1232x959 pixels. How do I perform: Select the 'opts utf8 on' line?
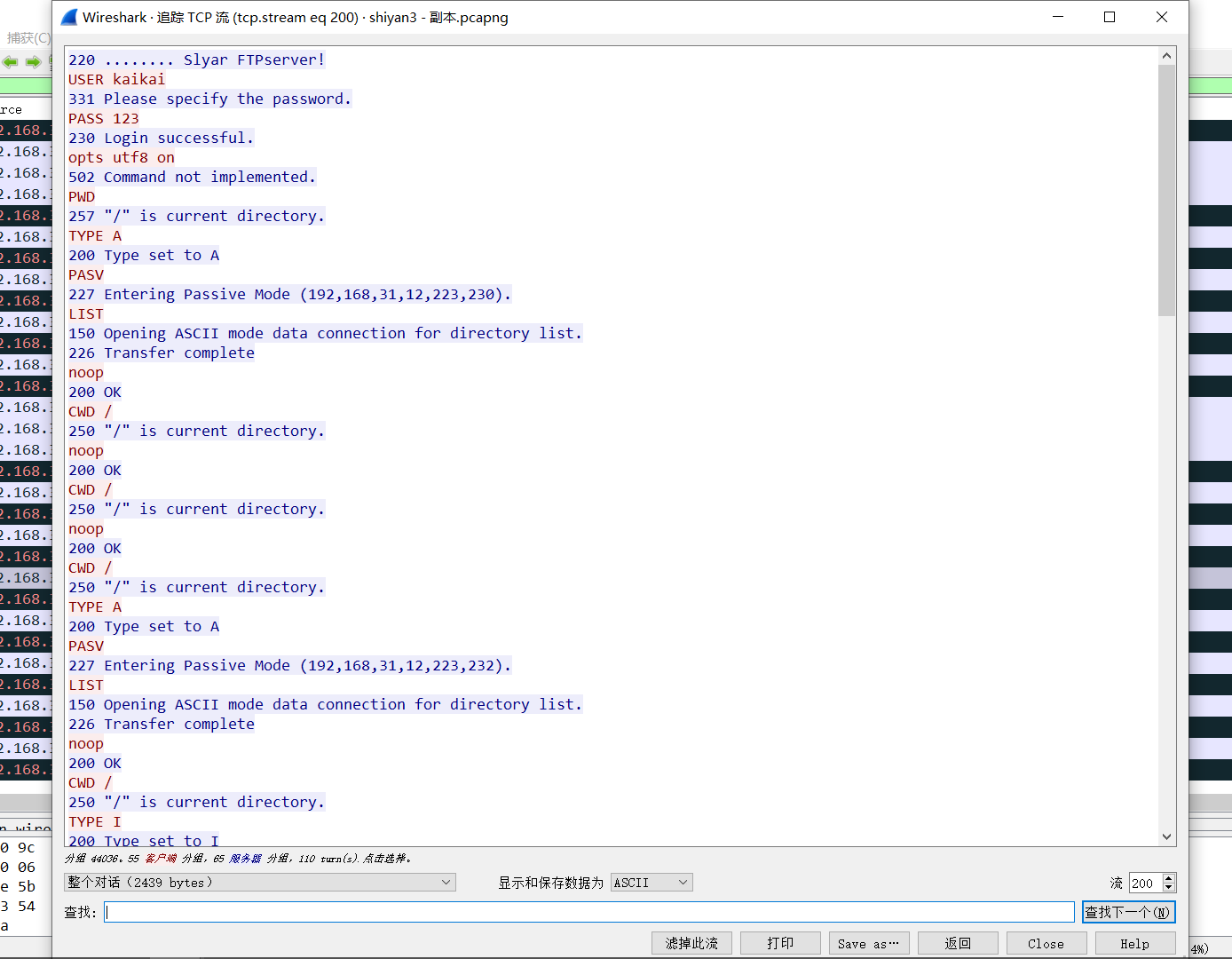click(x=122, y=157)
